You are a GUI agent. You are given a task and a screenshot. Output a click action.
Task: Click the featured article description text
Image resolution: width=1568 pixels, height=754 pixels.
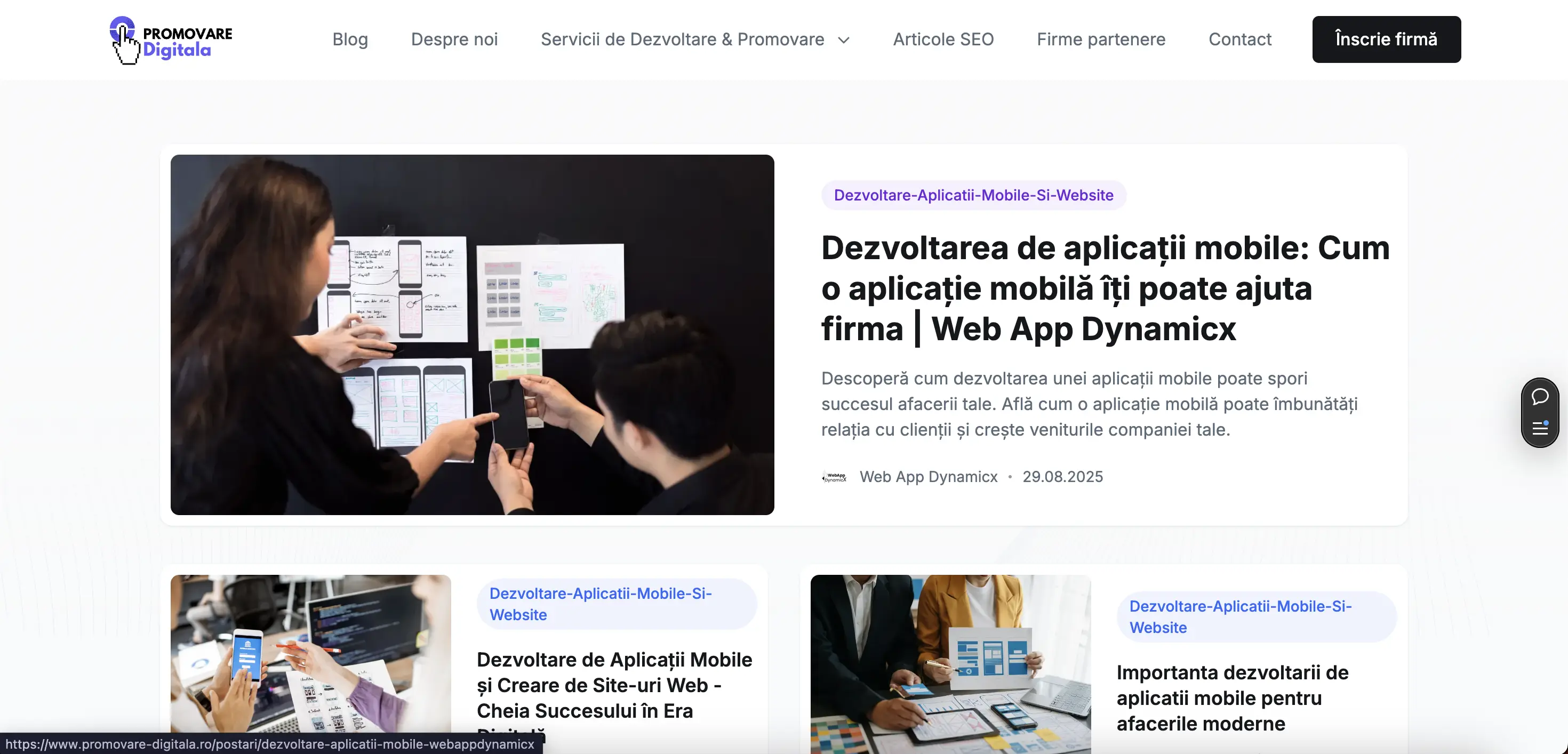(1090, 404)
